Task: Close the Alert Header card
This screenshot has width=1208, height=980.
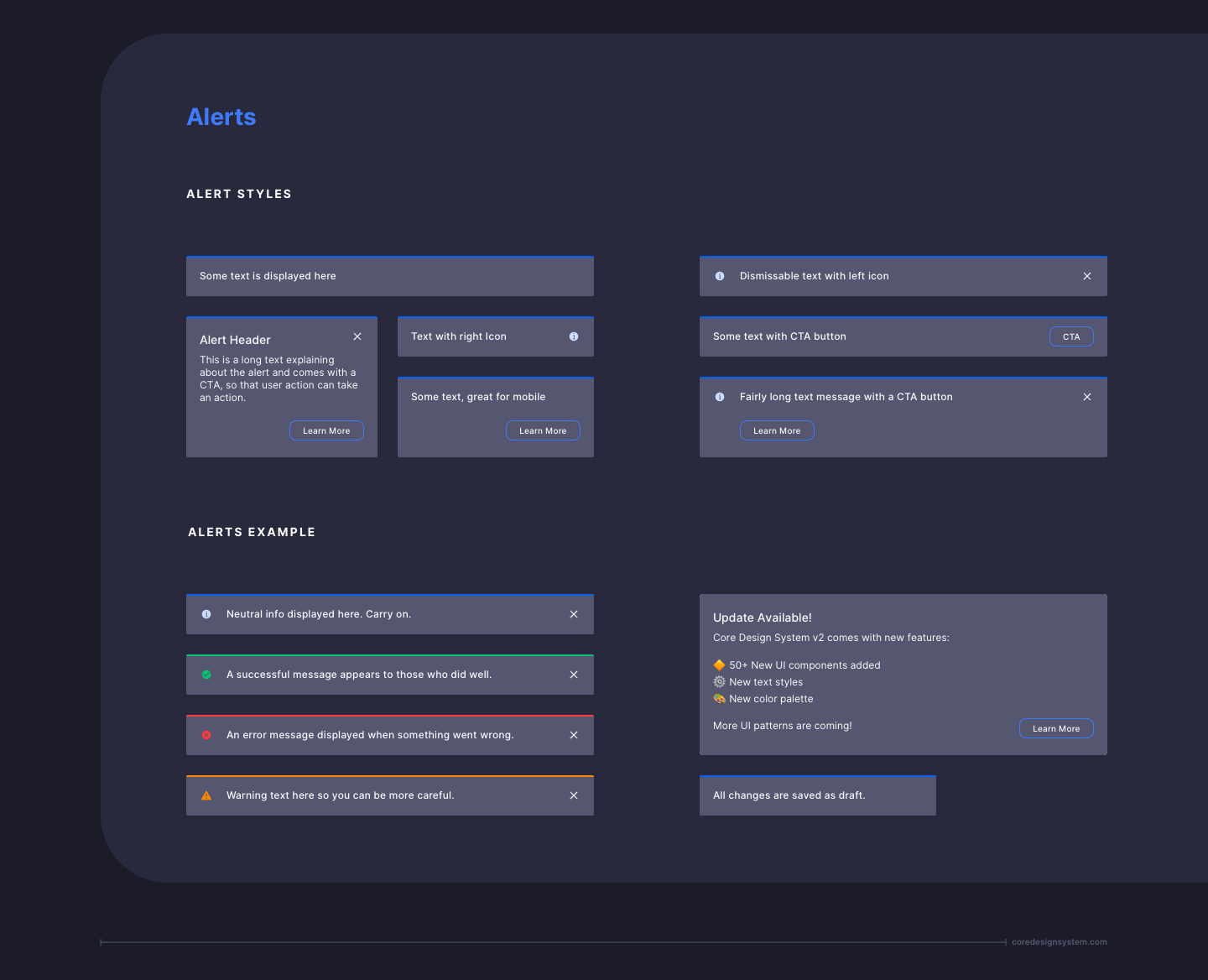Action: tap(357, 336)
